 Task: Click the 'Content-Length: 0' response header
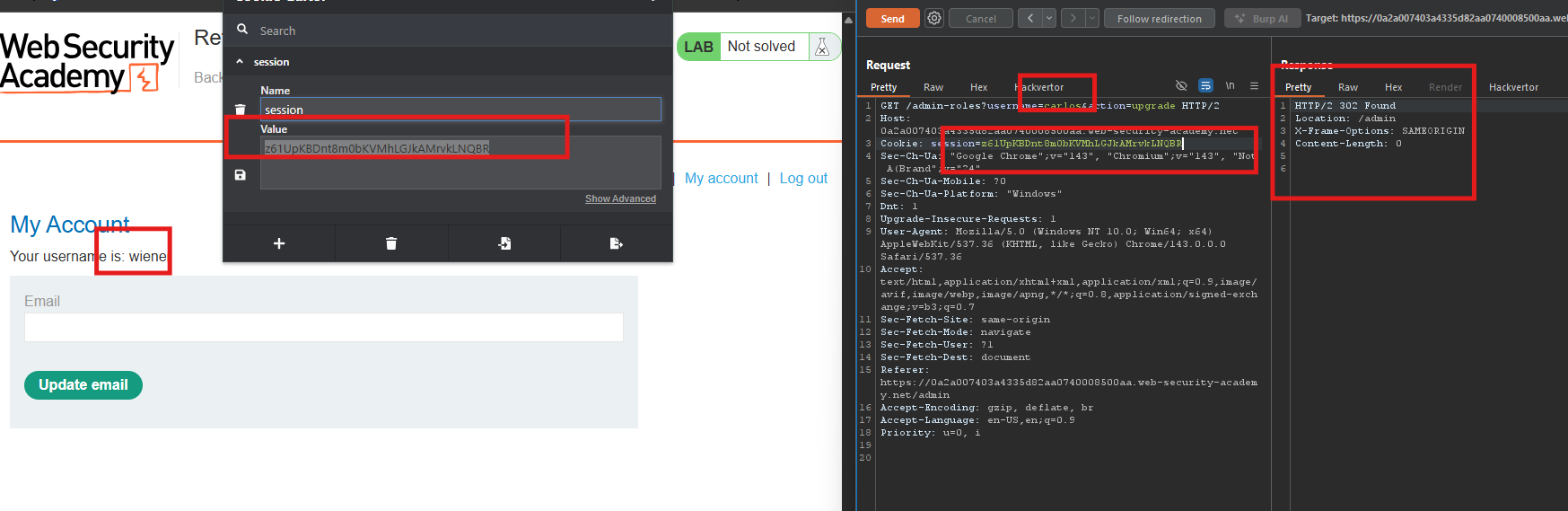[x=1348, y=144]
